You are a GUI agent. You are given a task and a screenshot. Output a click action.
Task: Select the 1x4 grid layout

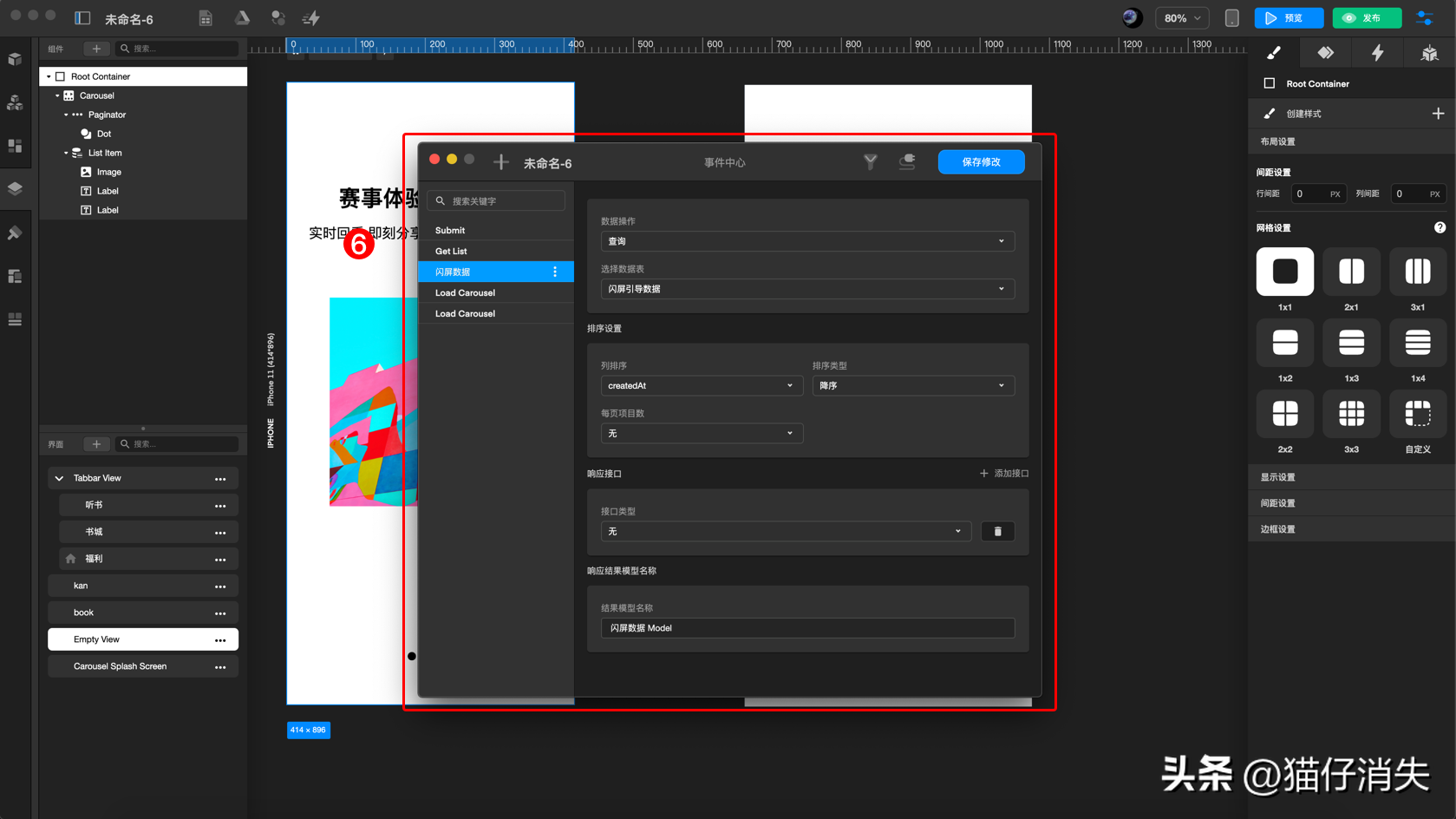[x=1418, y=343]
